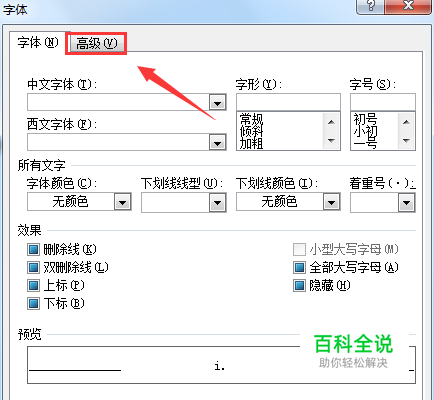Choose 小初 in the 字号 list
Viewport: 434px width, 400px height.
(365, 131)
